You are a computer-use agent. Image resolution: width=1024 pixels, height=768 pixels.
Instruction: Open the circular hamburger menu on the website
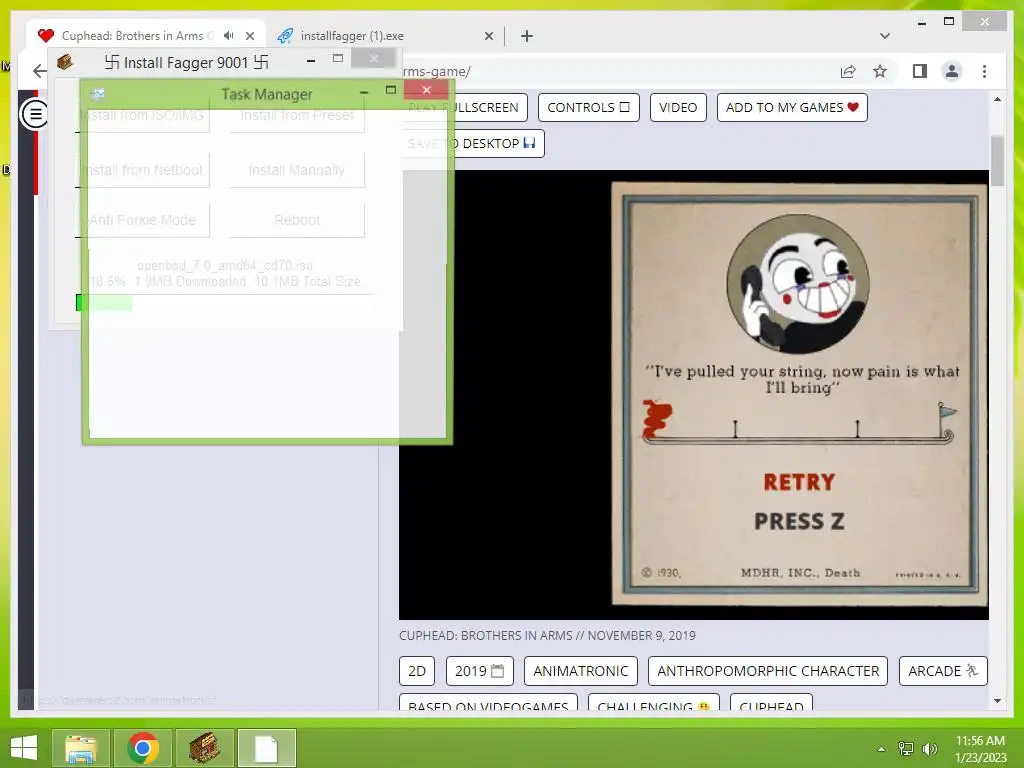[34, 114]
